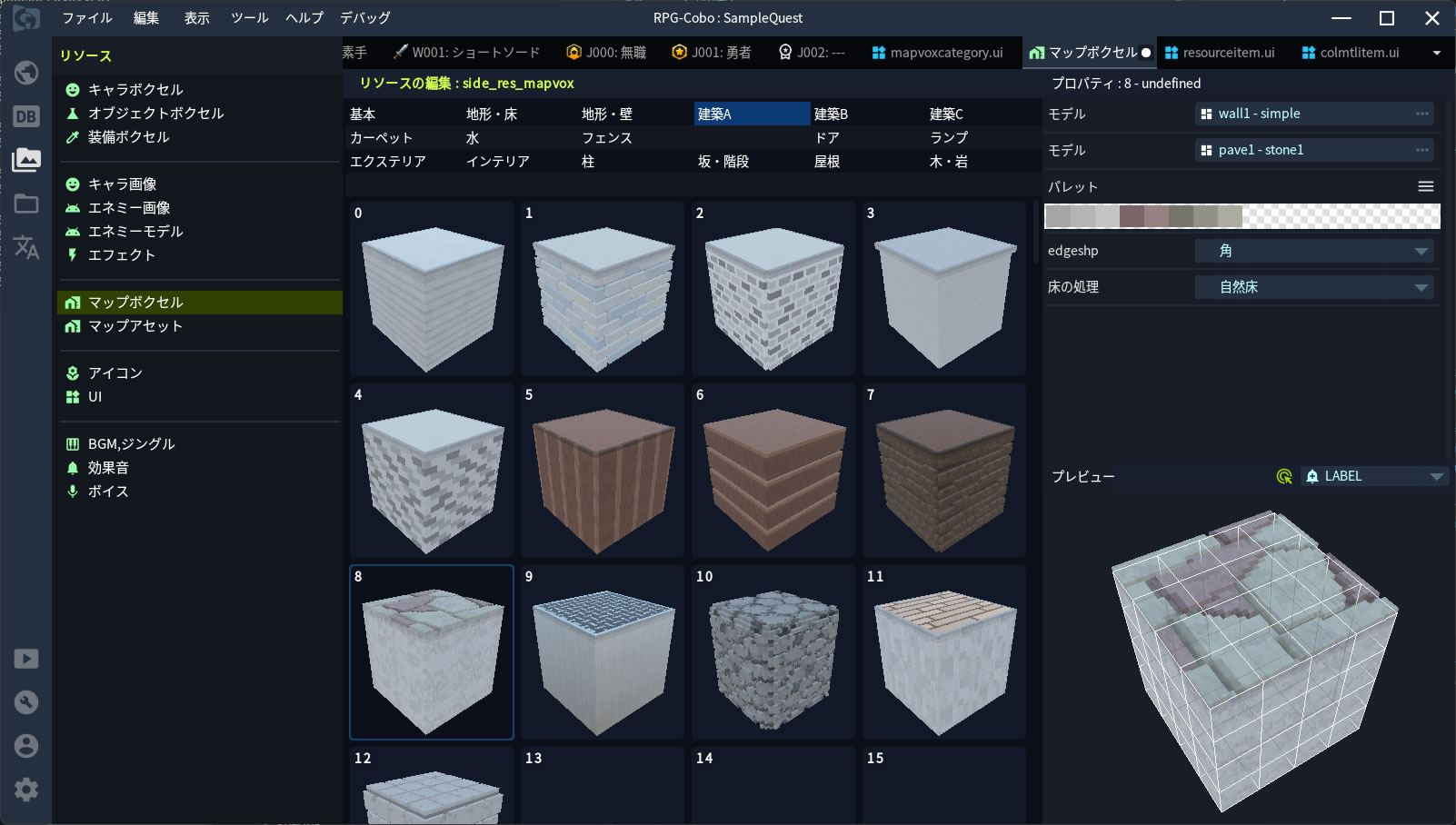1456x825 pixels.
Task: Click the play button icon in sidebar
Action: pos(26,659)
